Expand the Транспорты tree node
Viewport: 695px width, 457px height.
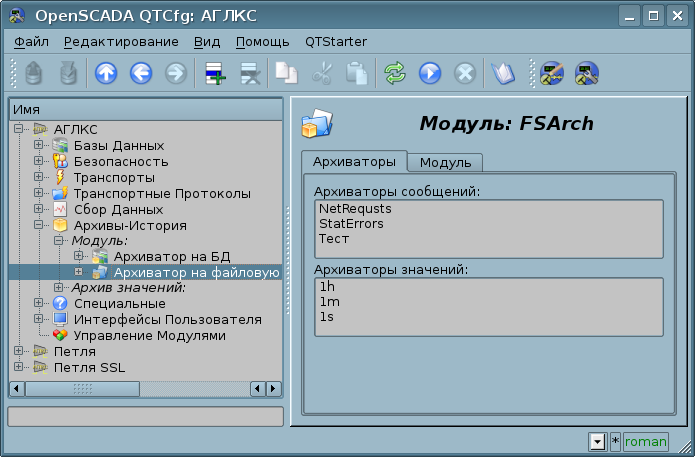[39, 177]
